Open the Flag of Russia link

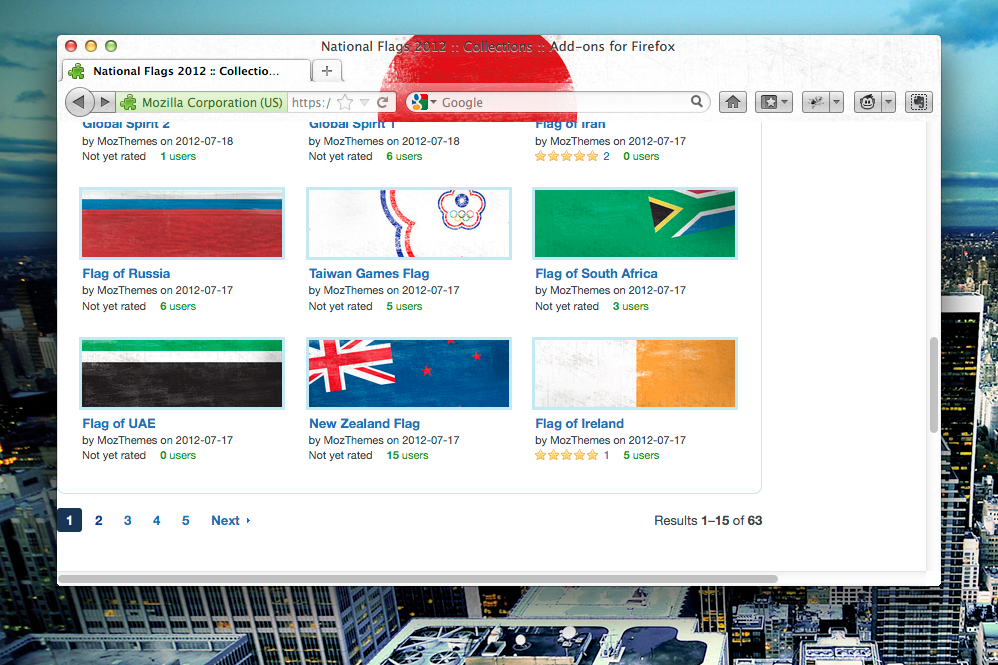[x=126, y=274]
